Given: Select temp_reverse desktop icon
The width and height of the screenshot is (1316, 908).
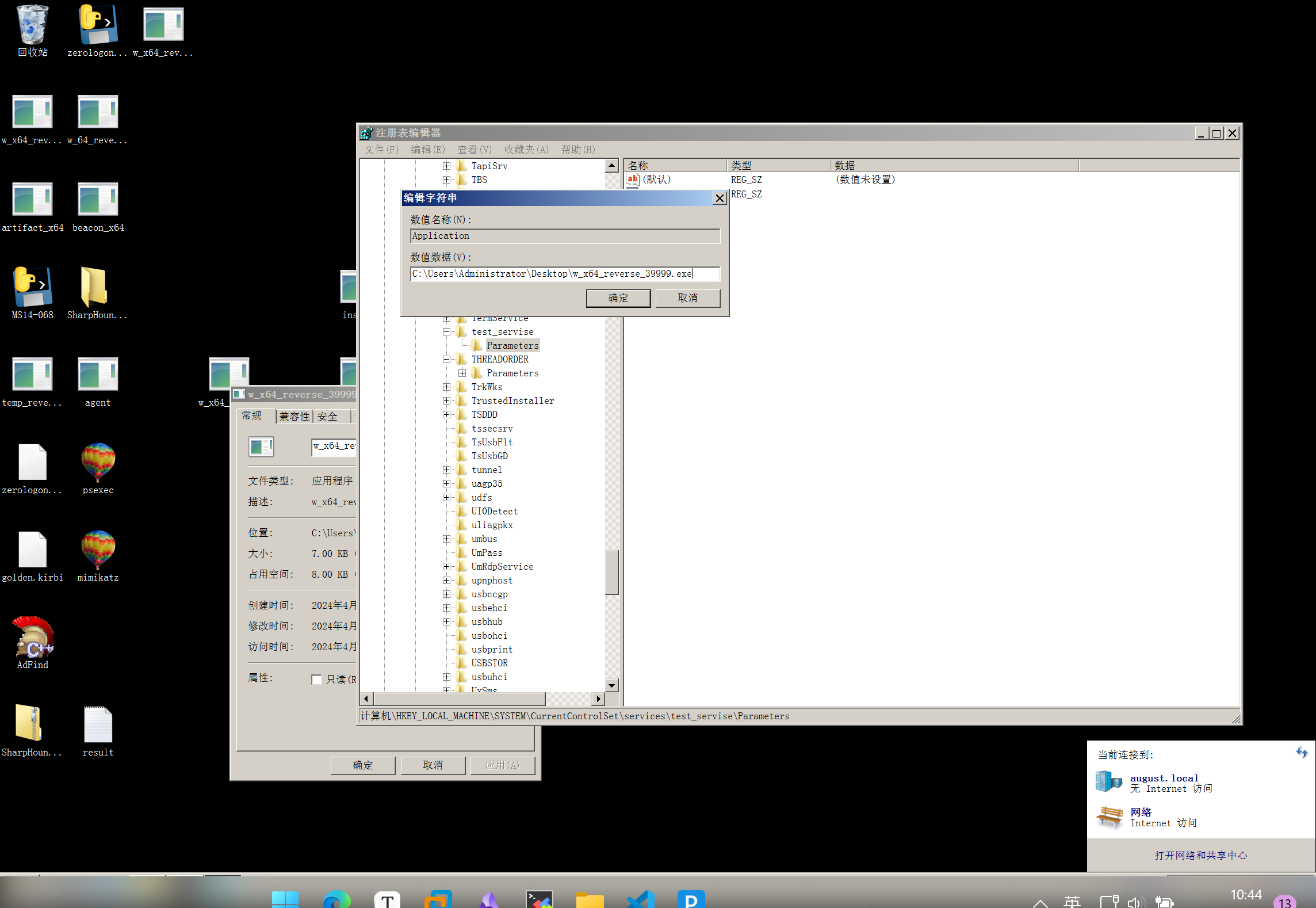Looking at the screenshot, I should pos(32,374).
